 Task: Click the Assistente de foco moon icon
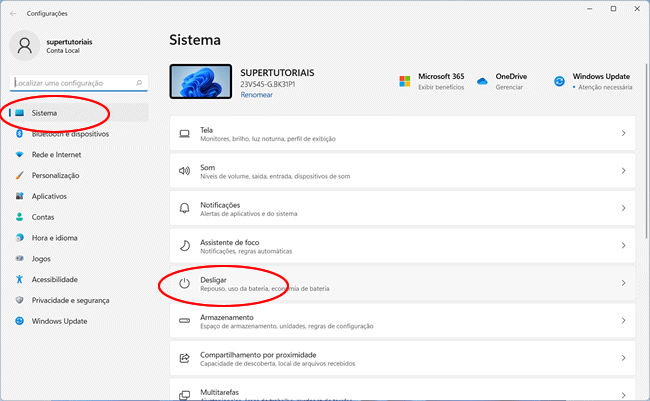coord(184,246)
